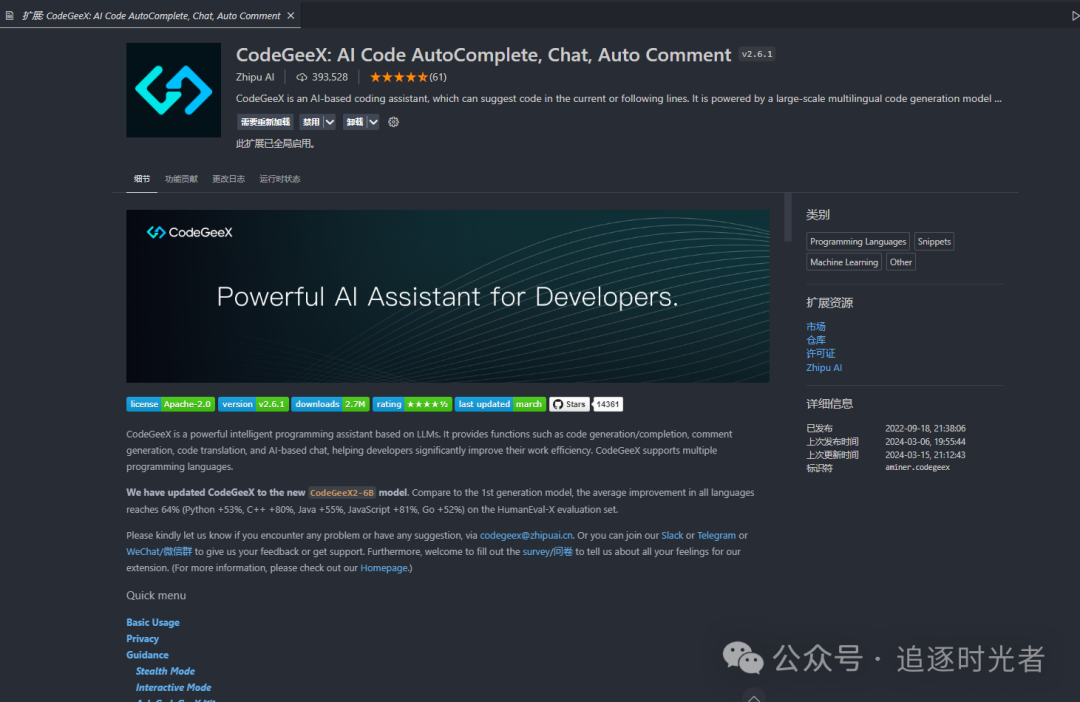Viewport: 1080px width, 702px height.
Task: Click the aminer.codegeex identifier text
Action: [917, 468]
